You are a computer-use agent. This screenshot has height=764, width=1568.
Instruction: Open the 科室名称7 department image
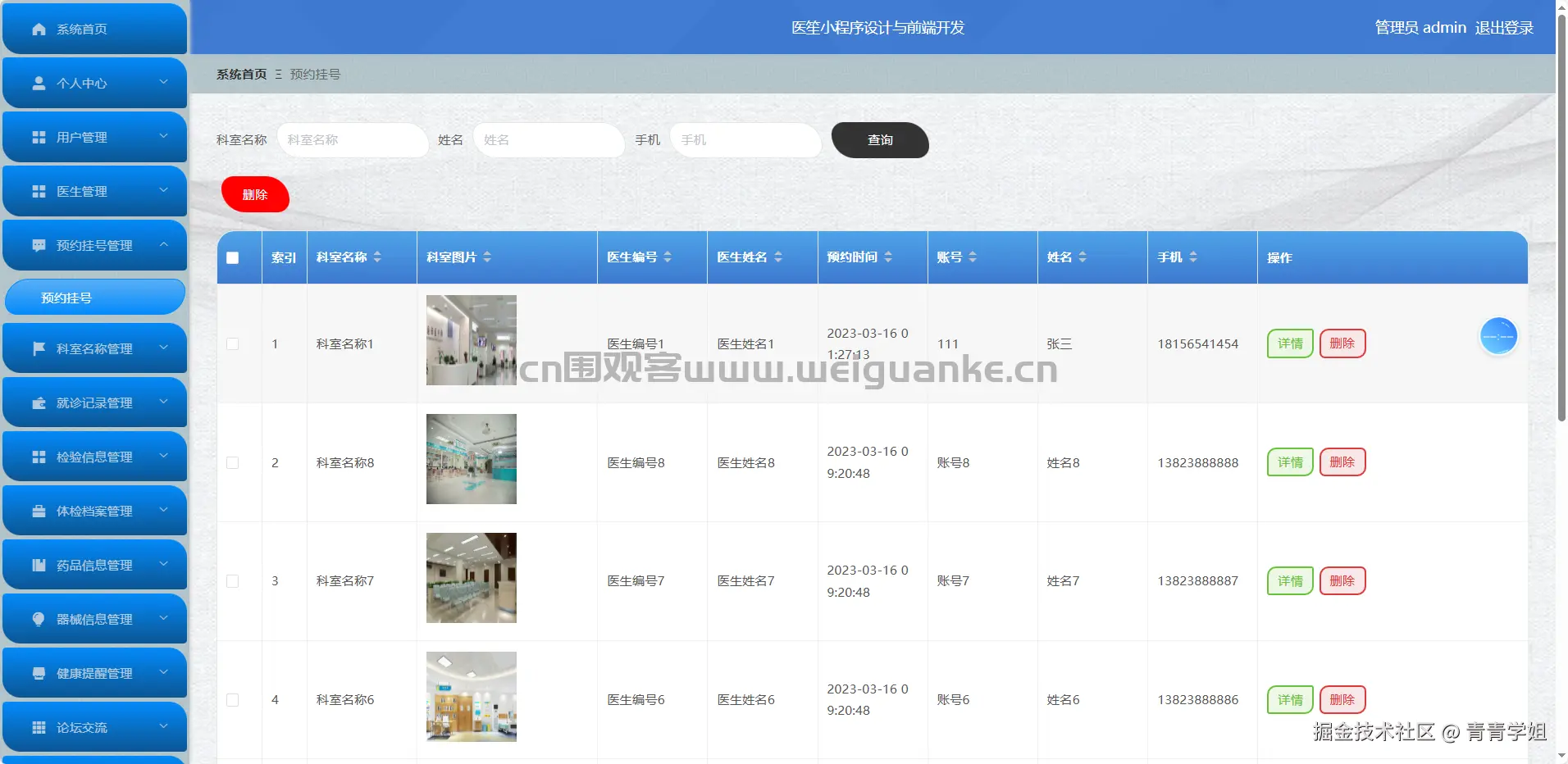472,578
